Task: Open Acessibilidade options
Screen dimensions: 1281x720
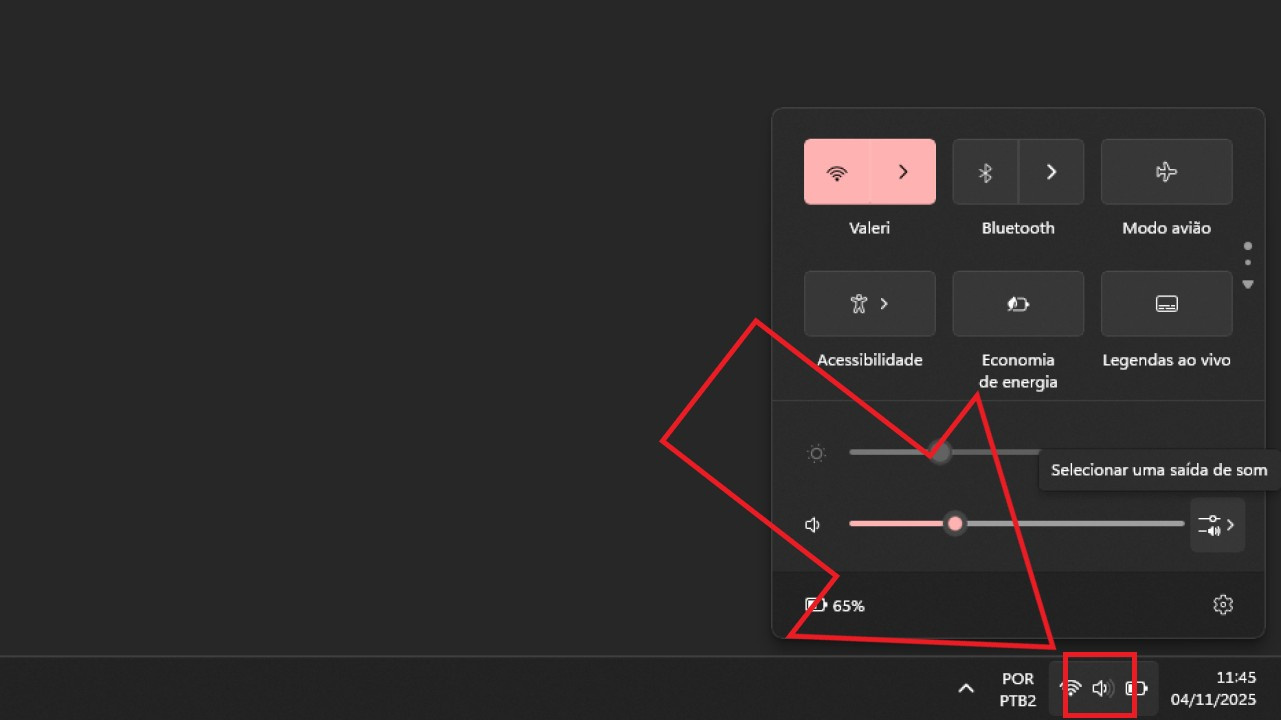Action: point(870,304)
